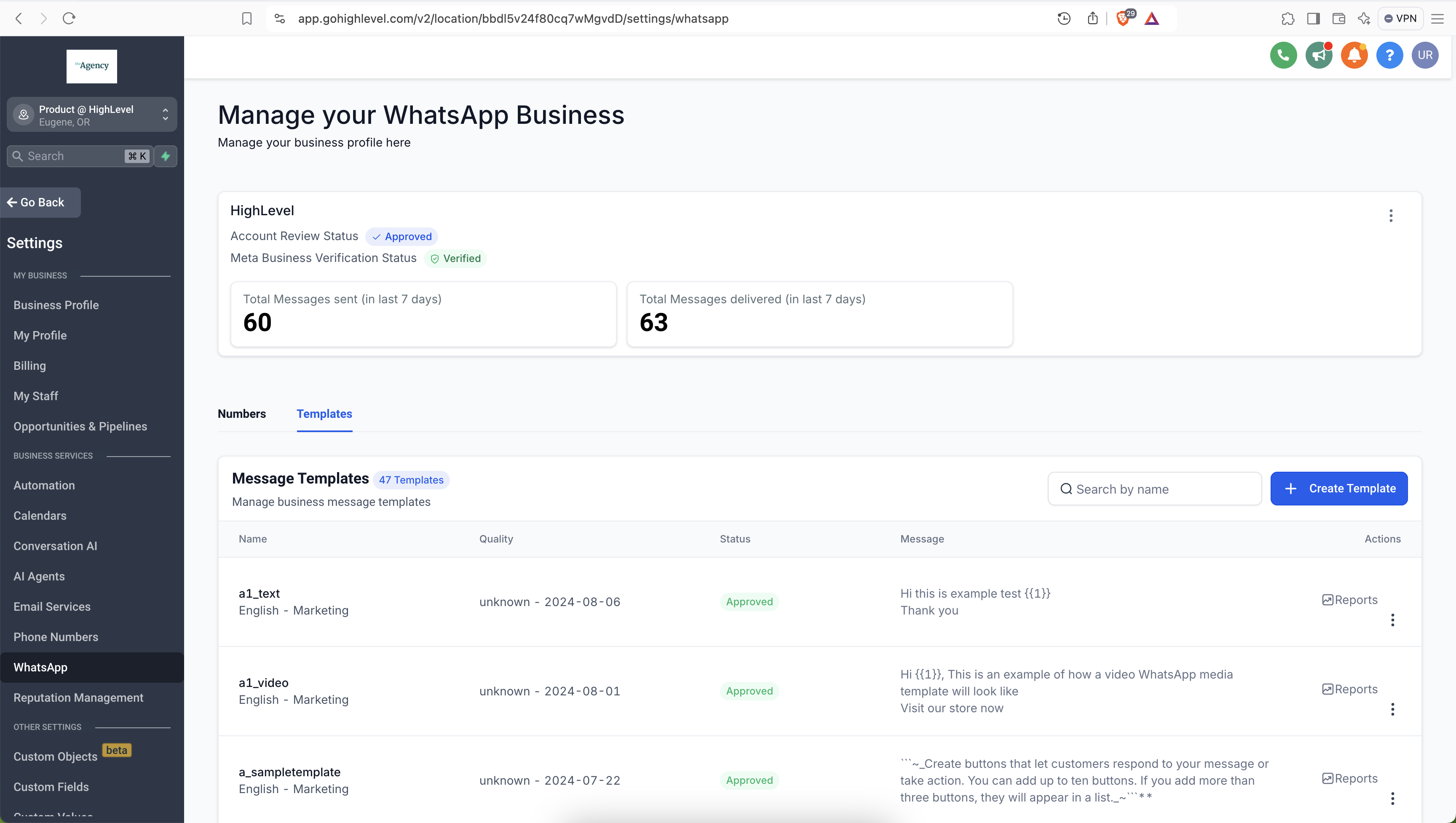Open the a1_video row three-dot actions menu
Image resolution: width=1456 pixels, height=823 pixels.
point(1392,709)
